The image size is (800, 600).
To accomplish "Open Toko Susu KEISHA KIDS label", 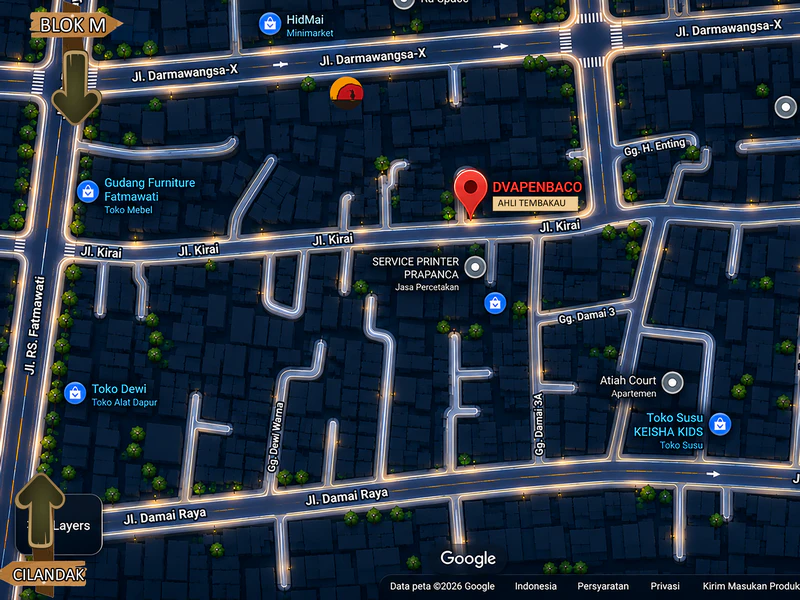I will tap(668, 424).
